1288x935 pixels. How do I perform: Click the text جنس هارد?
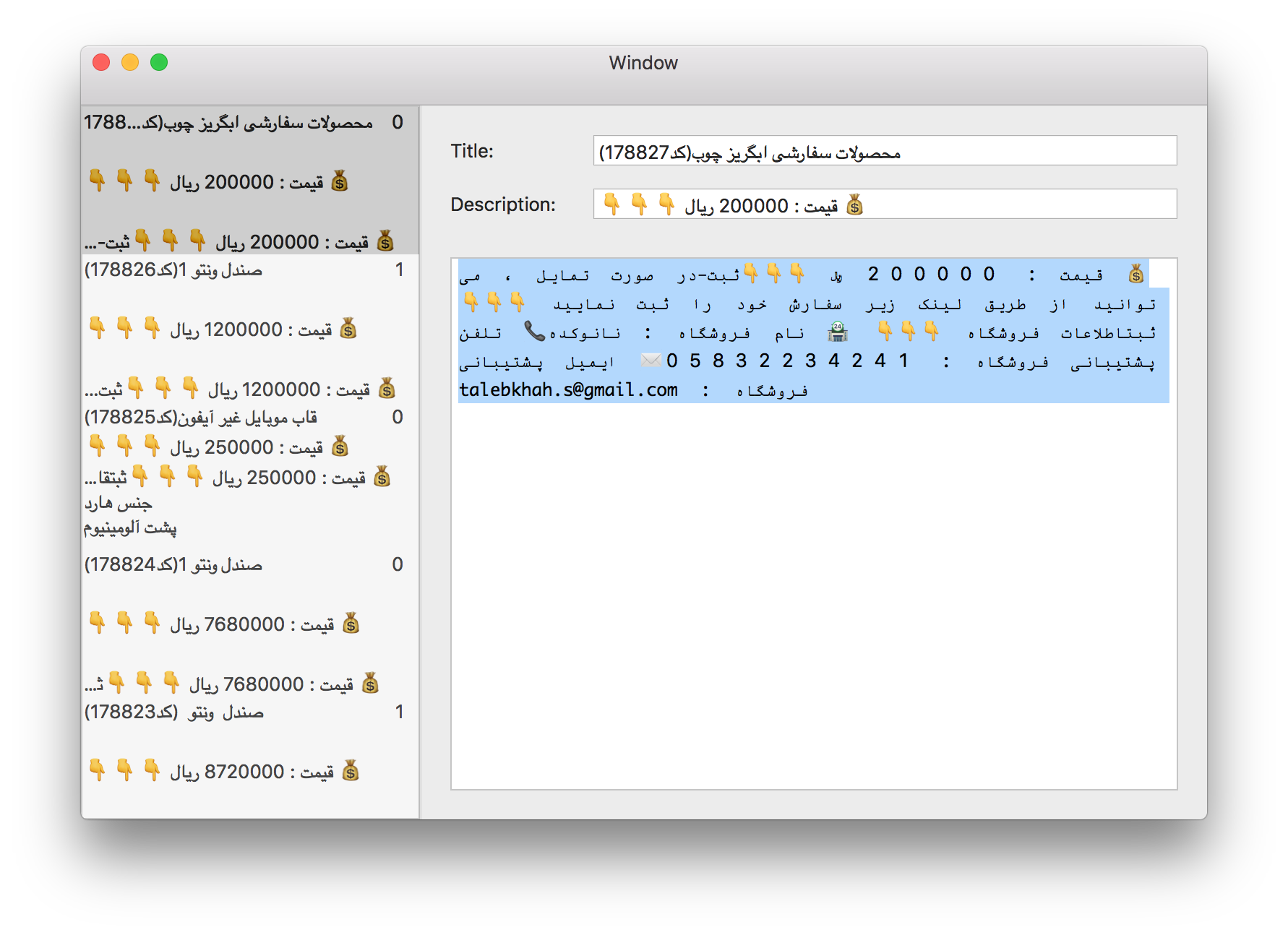[x=118, y=503]
